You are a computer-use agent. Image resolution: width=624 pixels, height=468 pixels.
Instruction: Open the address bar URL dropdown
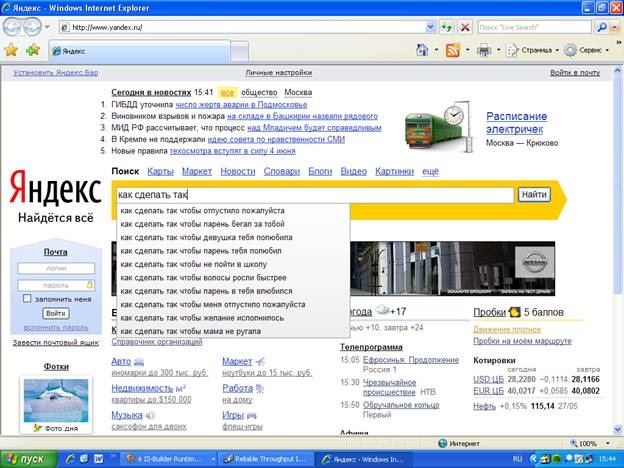(x=429, y=28)
